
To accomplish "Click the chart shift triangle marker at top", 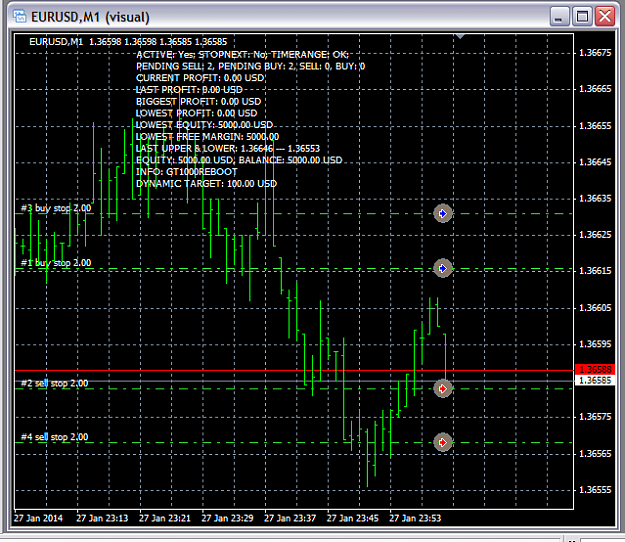I will tap(460, 36).
